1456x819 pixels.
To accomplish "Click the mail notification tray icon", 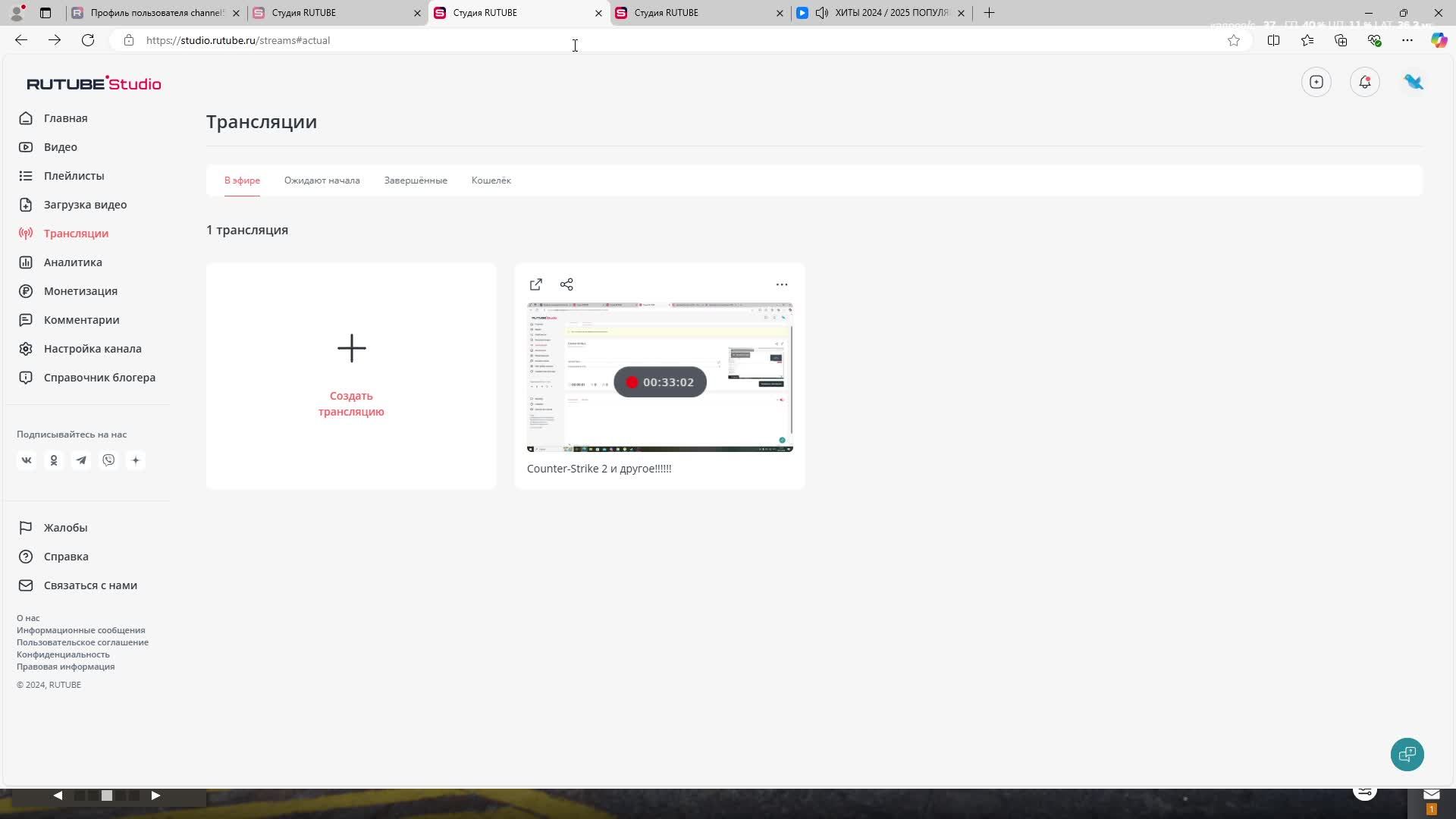I will pyautogui.click(x=1432, y=794).
